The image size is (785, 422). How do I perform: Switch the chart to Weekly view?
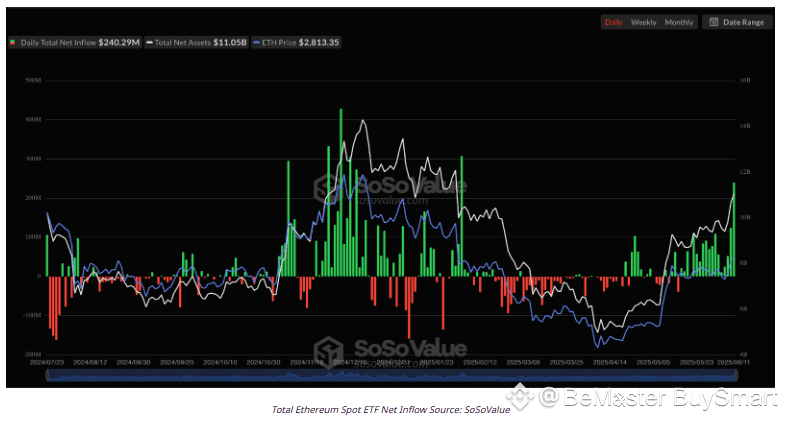[x=643, y=22]
